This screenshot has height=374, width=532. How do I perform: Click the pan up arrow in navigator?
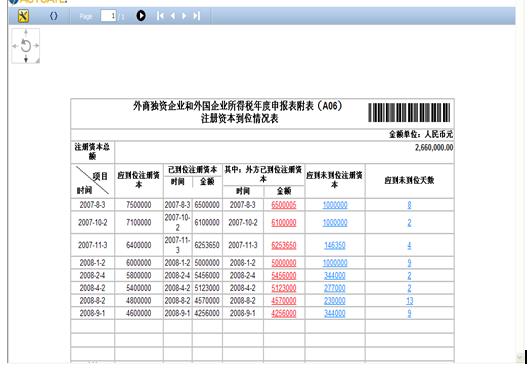pos(26,33)
